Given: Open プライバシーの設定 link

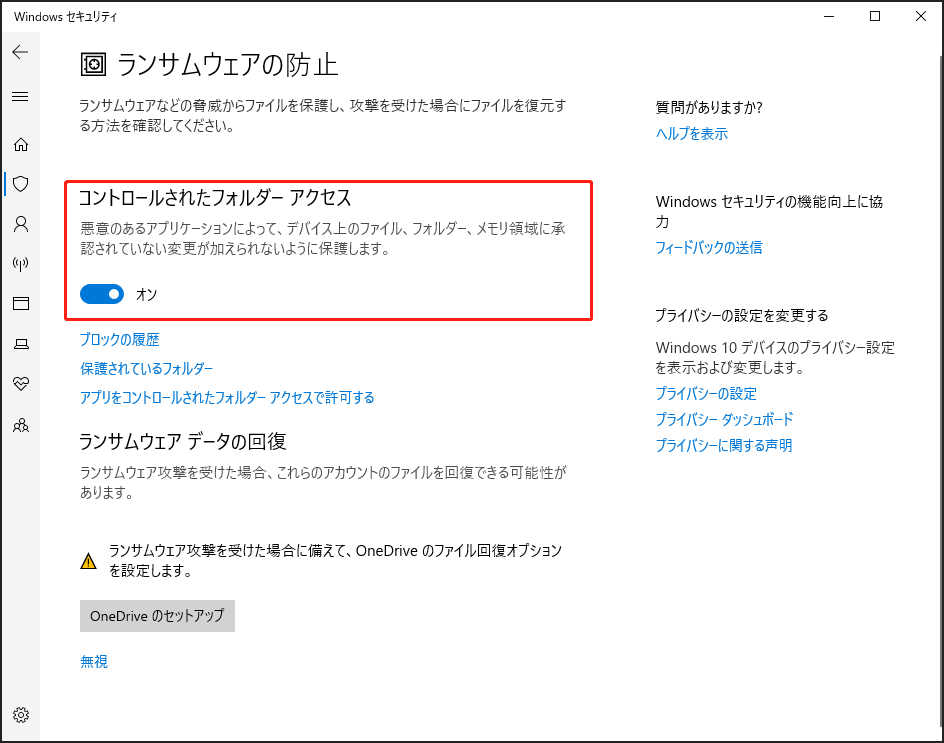Looking at the screenshot, I should (706, 394).
